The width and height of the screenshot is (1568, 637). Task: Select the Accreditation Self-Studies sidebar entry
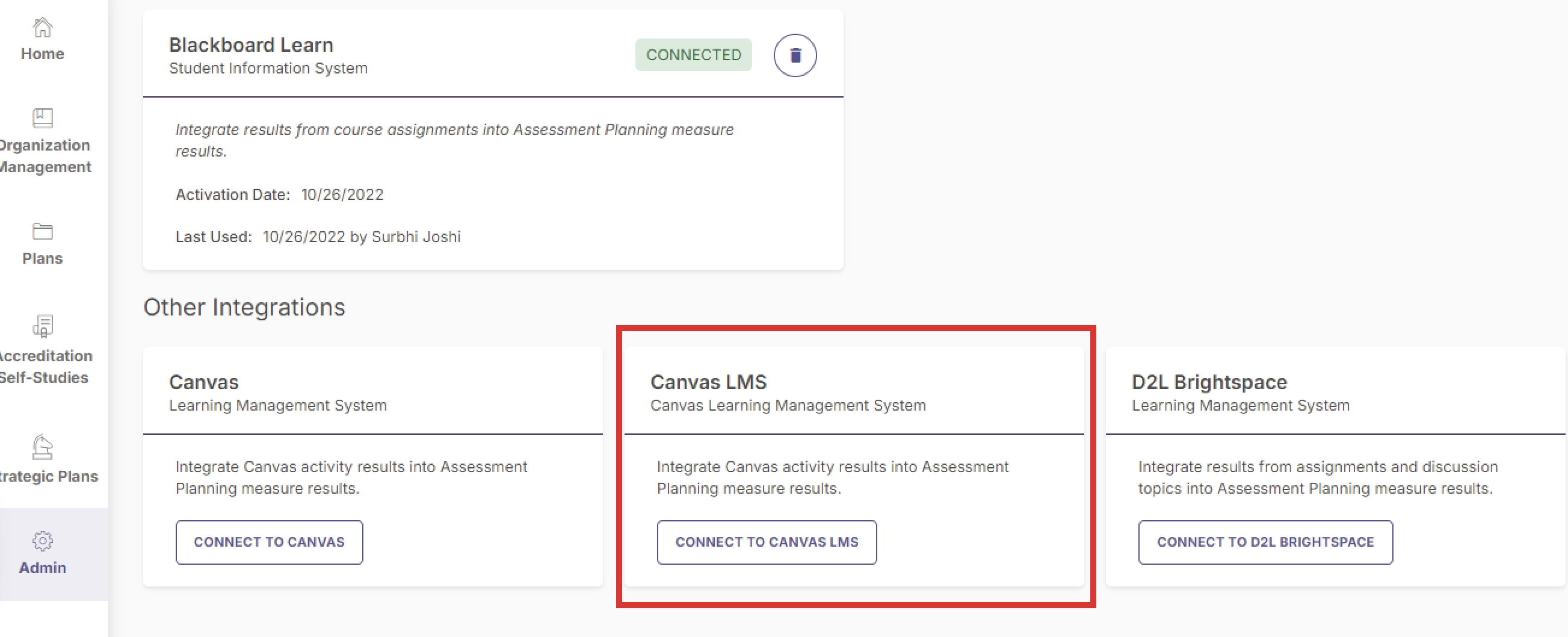tap(44, 366)
